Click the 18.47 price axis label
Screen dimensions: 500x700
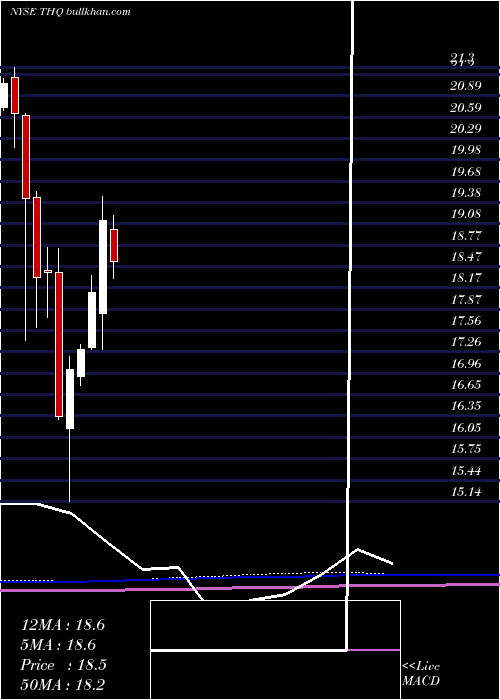[x=466, y=256]
